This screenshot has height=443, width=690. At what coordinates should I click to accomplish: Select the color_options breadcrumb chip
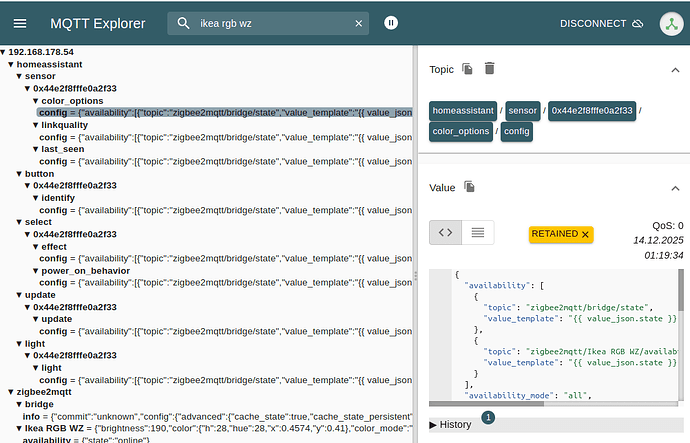(461, 132)
